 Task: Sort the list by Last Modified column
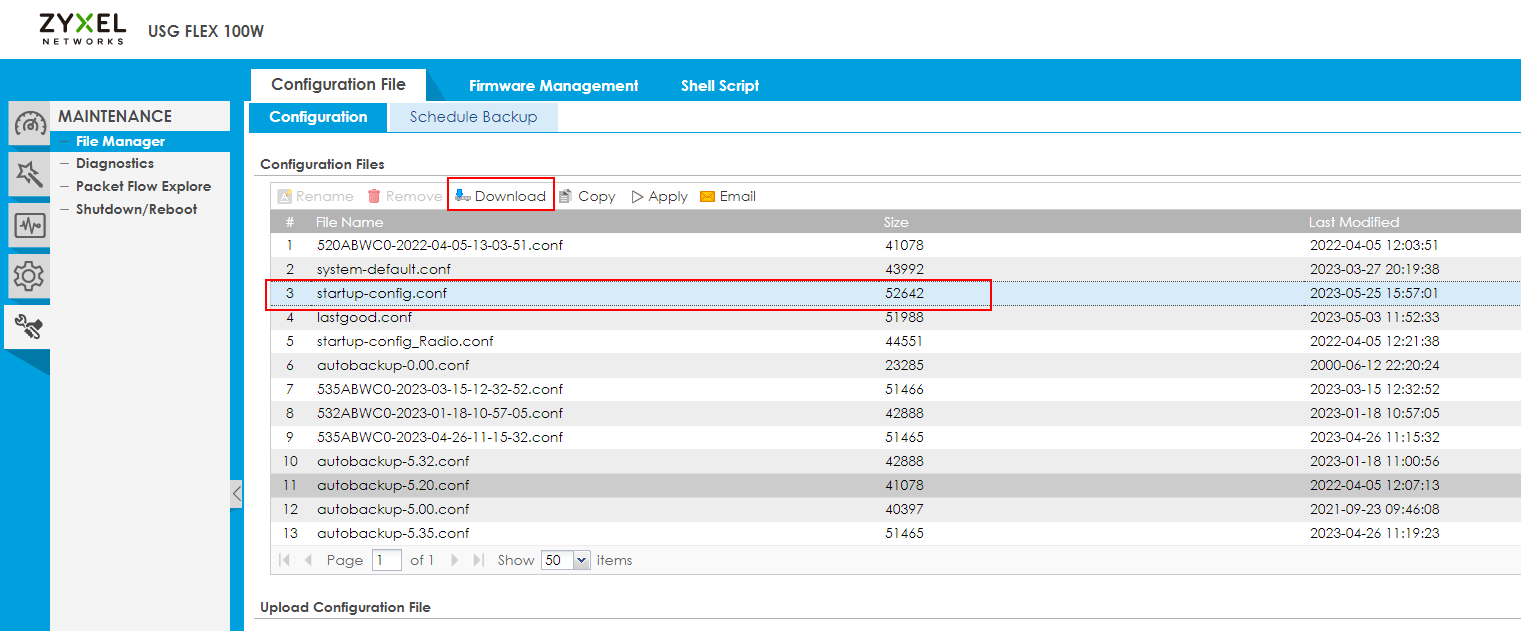1353,222
